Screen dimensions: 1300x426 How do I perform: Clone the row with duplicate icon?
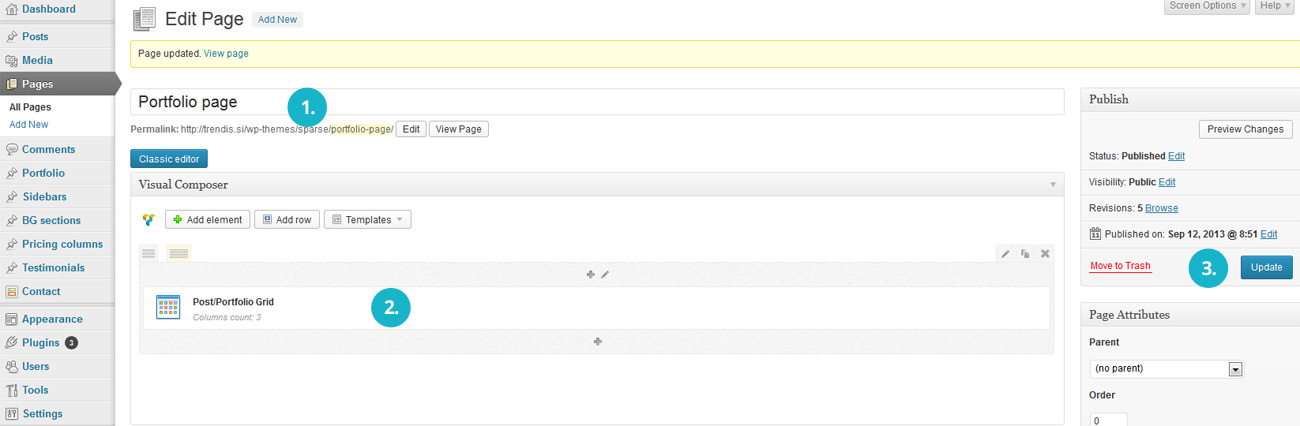(1025, 253)
